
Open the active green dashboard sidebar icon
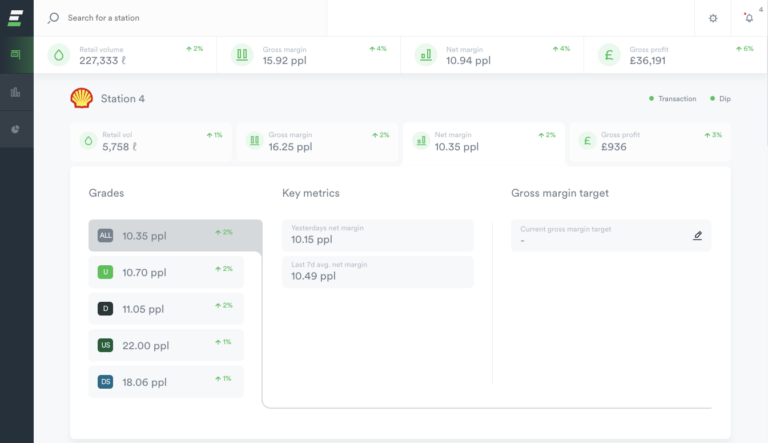tap(15, 55)
